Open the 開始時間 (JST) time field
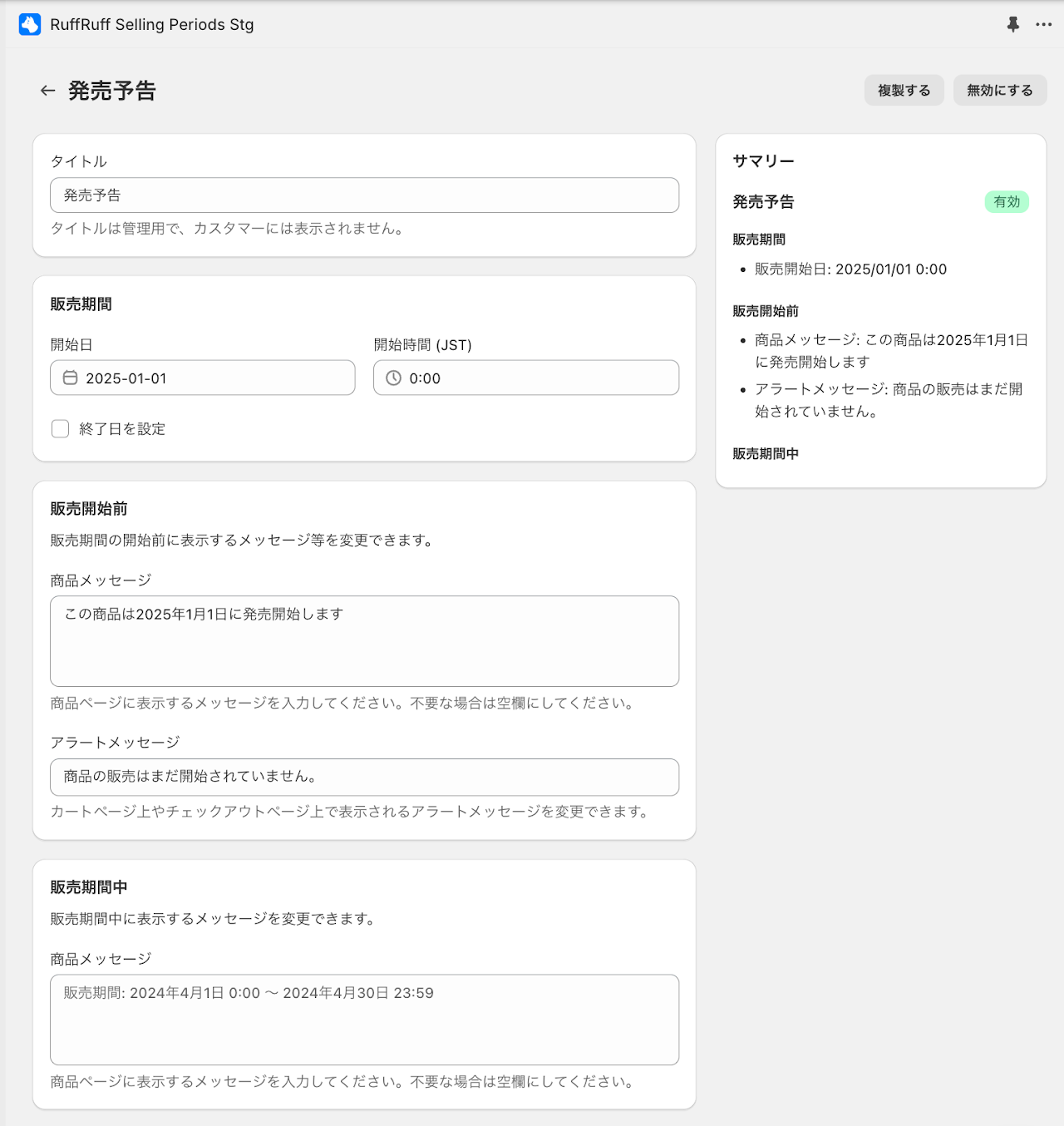 [526, 378]
